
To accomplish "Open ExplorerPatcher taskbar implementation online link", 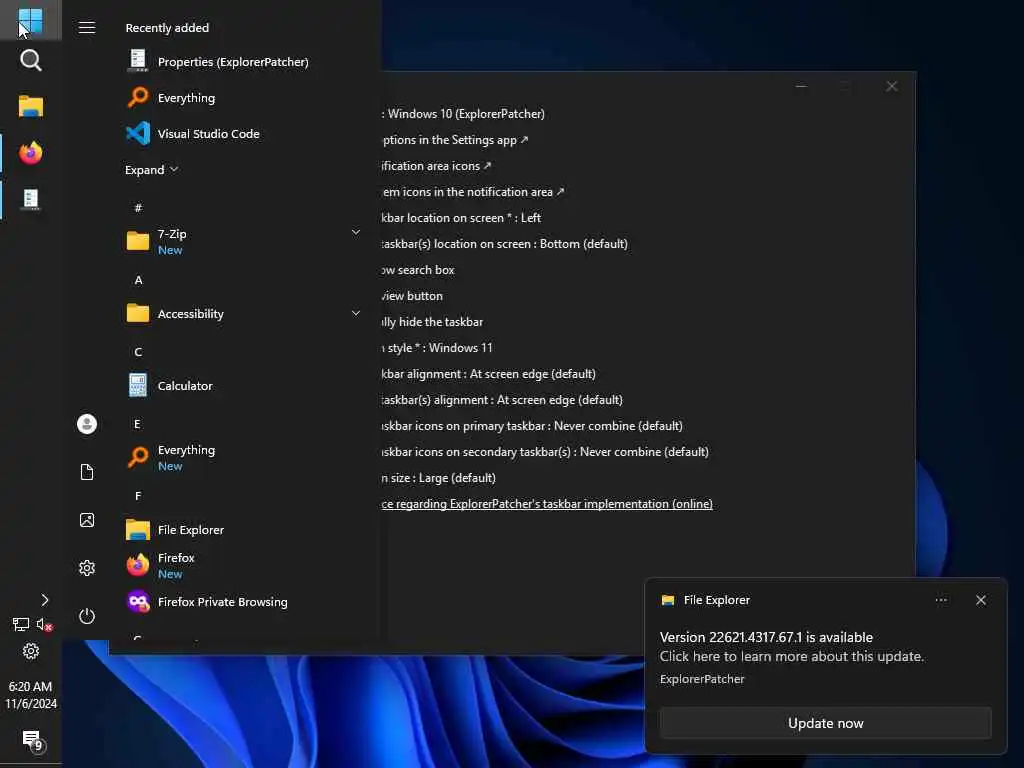I will [x=547, y=504].
